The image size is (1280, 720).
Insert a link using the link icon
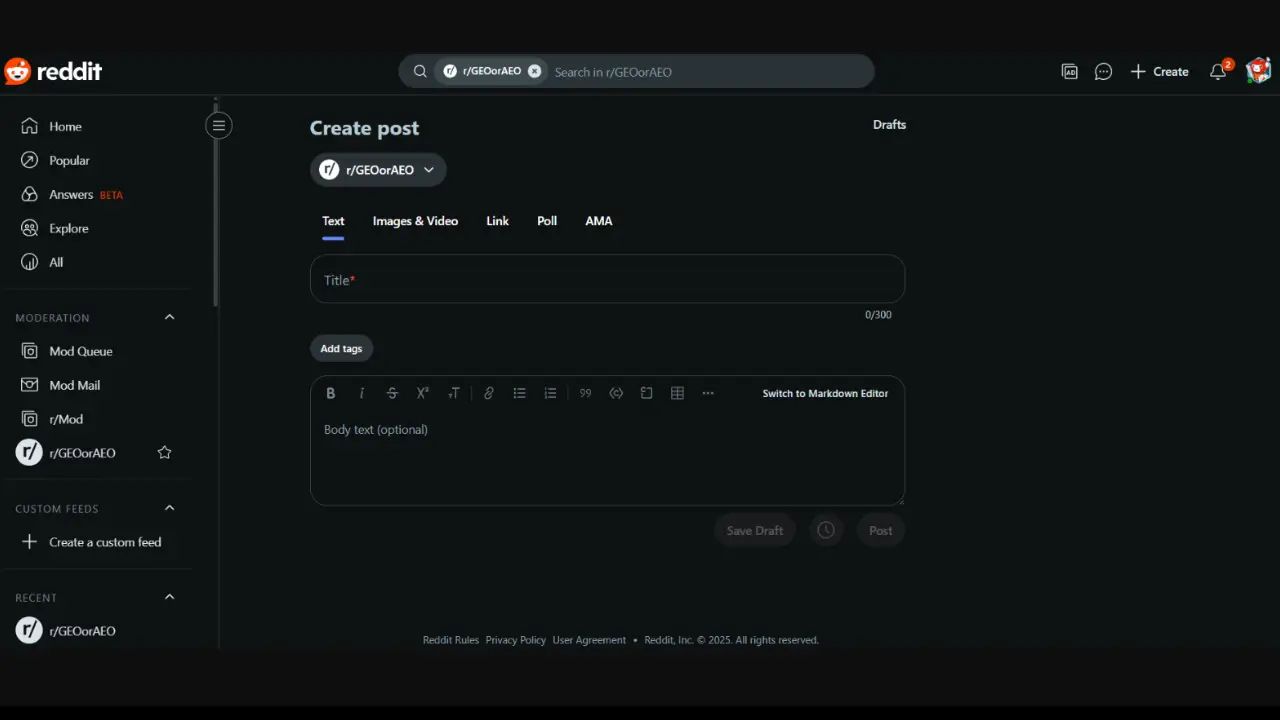click(x=488, y=393)
